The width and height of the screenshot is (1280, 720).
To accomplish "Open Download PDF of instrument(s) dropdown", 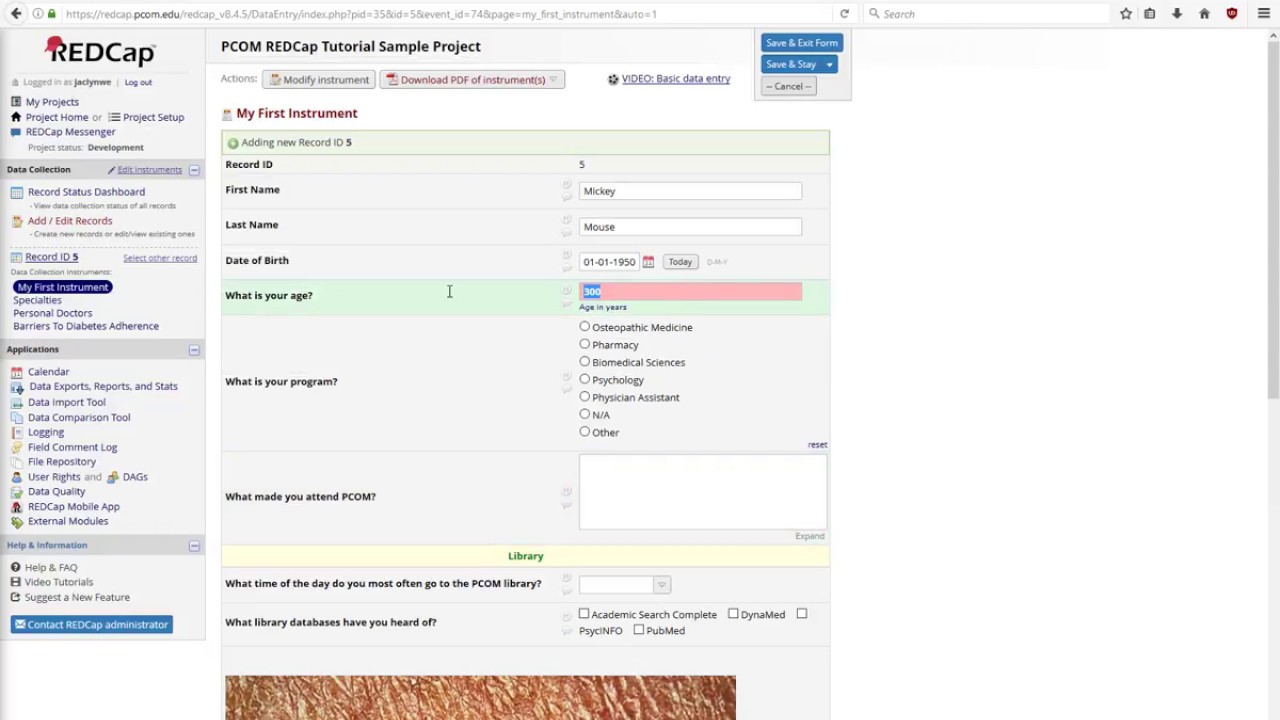I will pos(472,80).
